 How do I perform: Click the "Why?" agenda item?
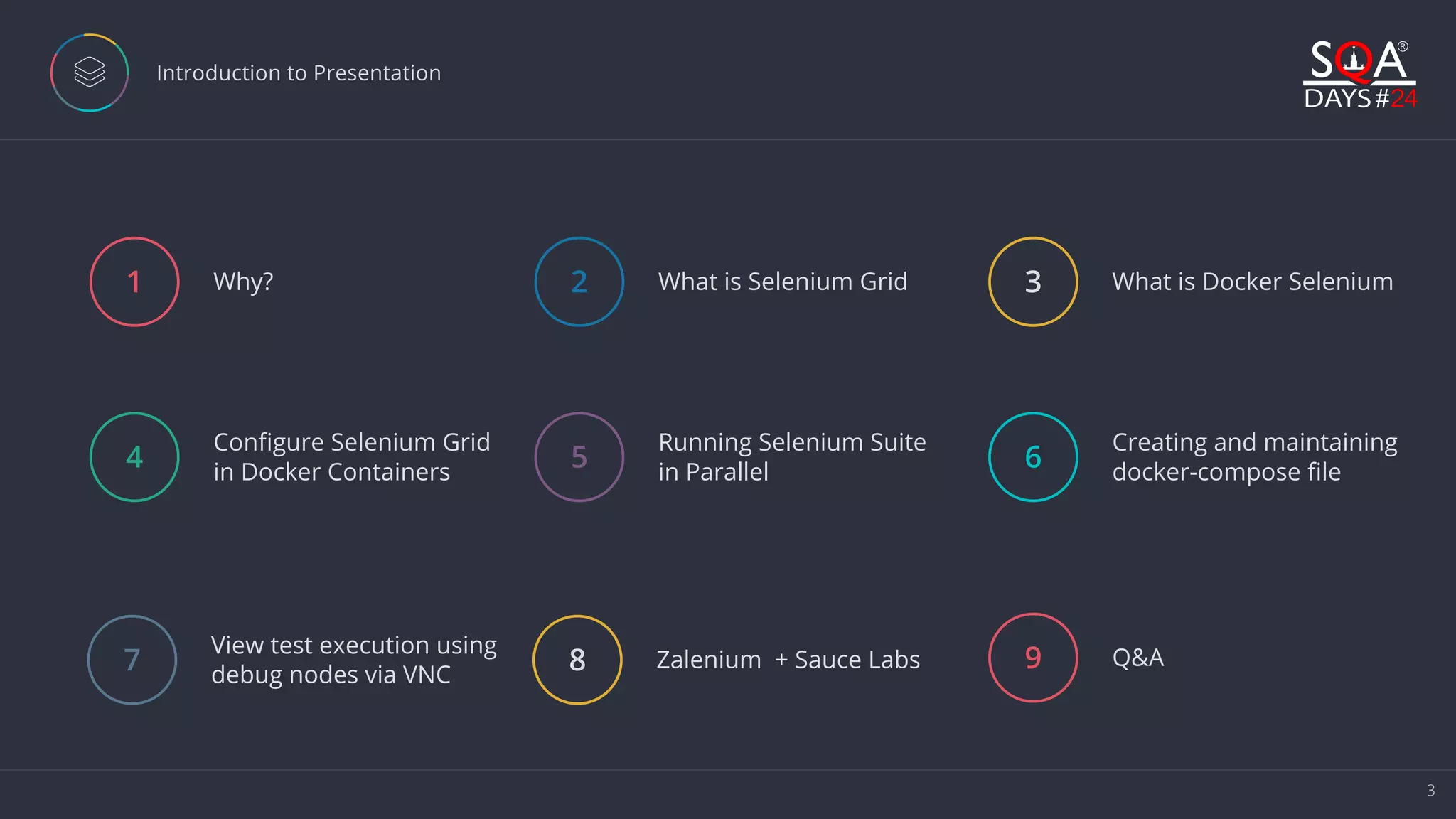tap(243, 282)
